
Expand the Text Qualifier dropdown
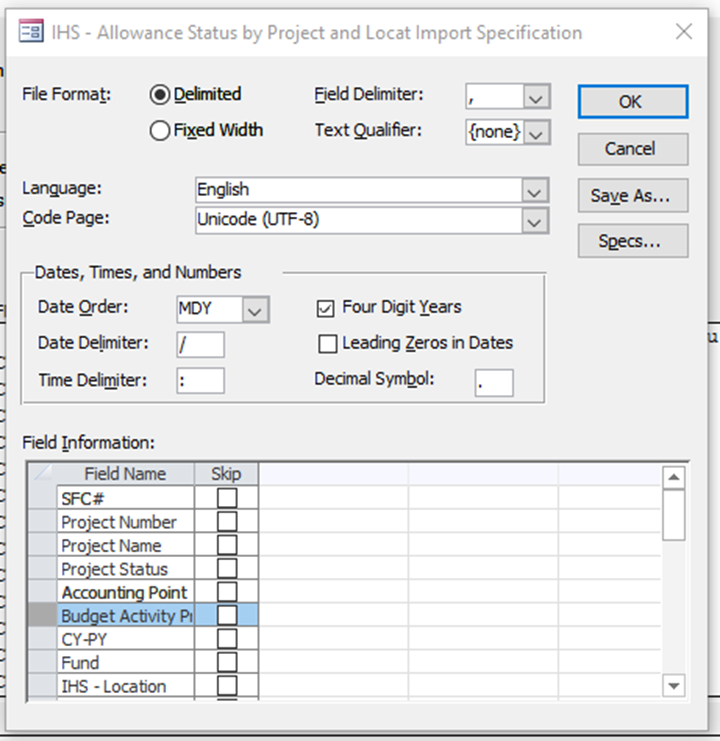point(537,132)
